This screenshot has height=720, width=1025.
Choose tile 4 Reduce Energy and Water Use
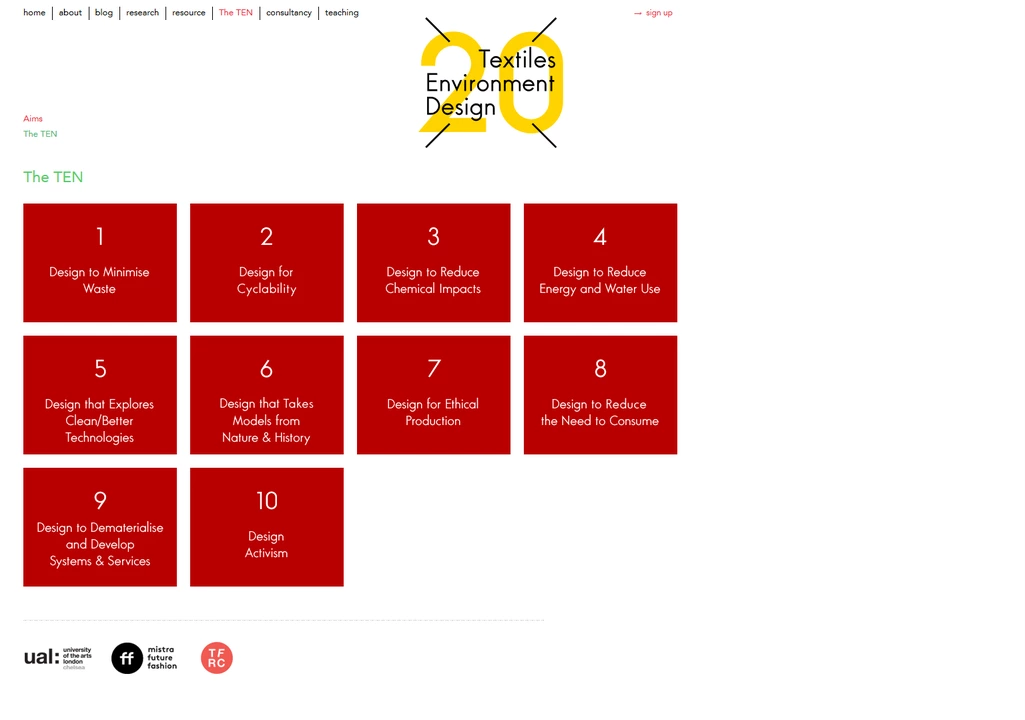click(600, 263)
